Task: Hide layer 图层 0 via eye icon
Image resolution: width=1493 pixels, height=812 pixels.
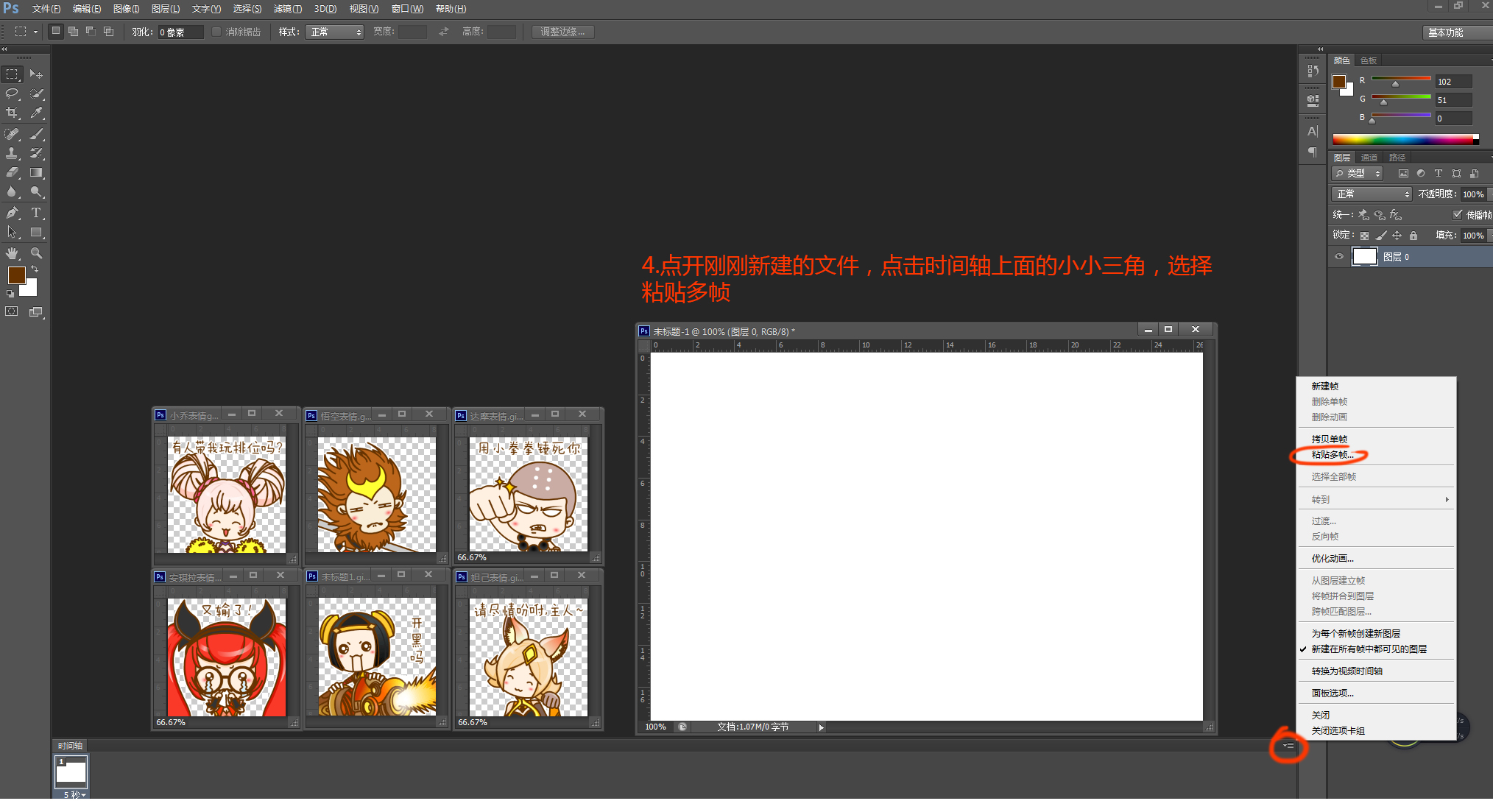Action: point(1339,257)
